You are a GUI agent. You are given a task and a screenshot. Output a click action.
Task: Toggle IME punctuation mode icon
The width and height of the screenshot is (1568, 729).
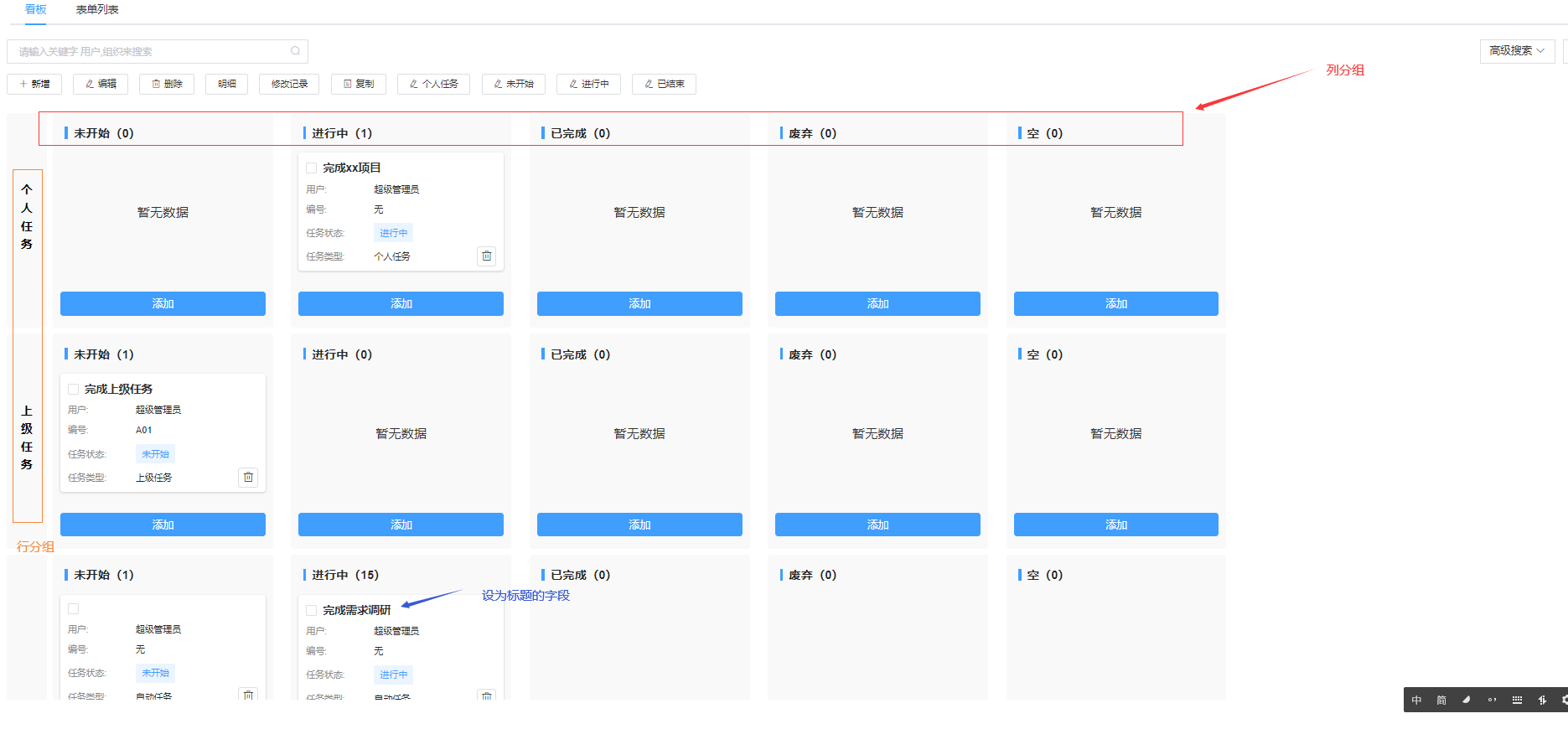[1492, 700]
